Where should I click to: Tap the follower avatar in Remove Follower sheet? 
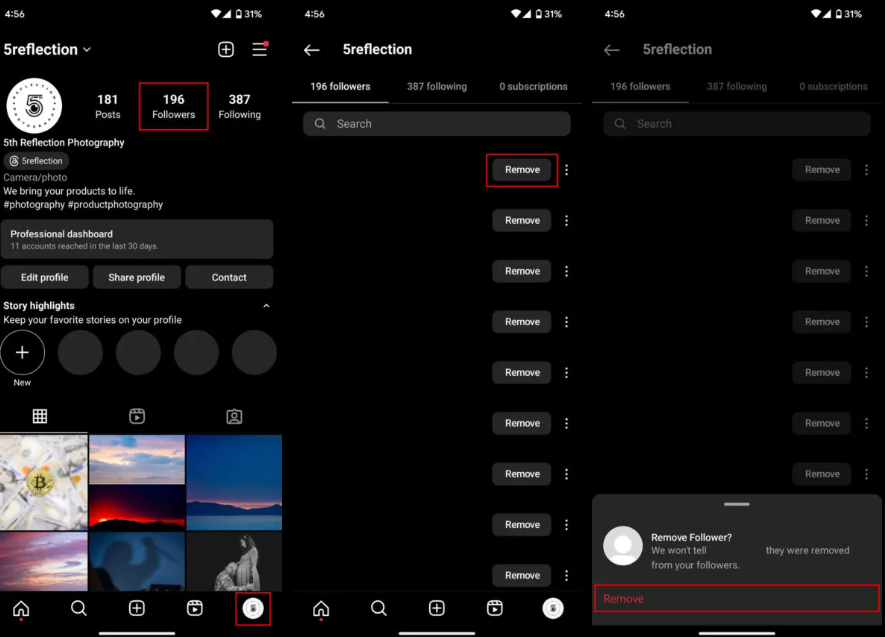(623, 546)
